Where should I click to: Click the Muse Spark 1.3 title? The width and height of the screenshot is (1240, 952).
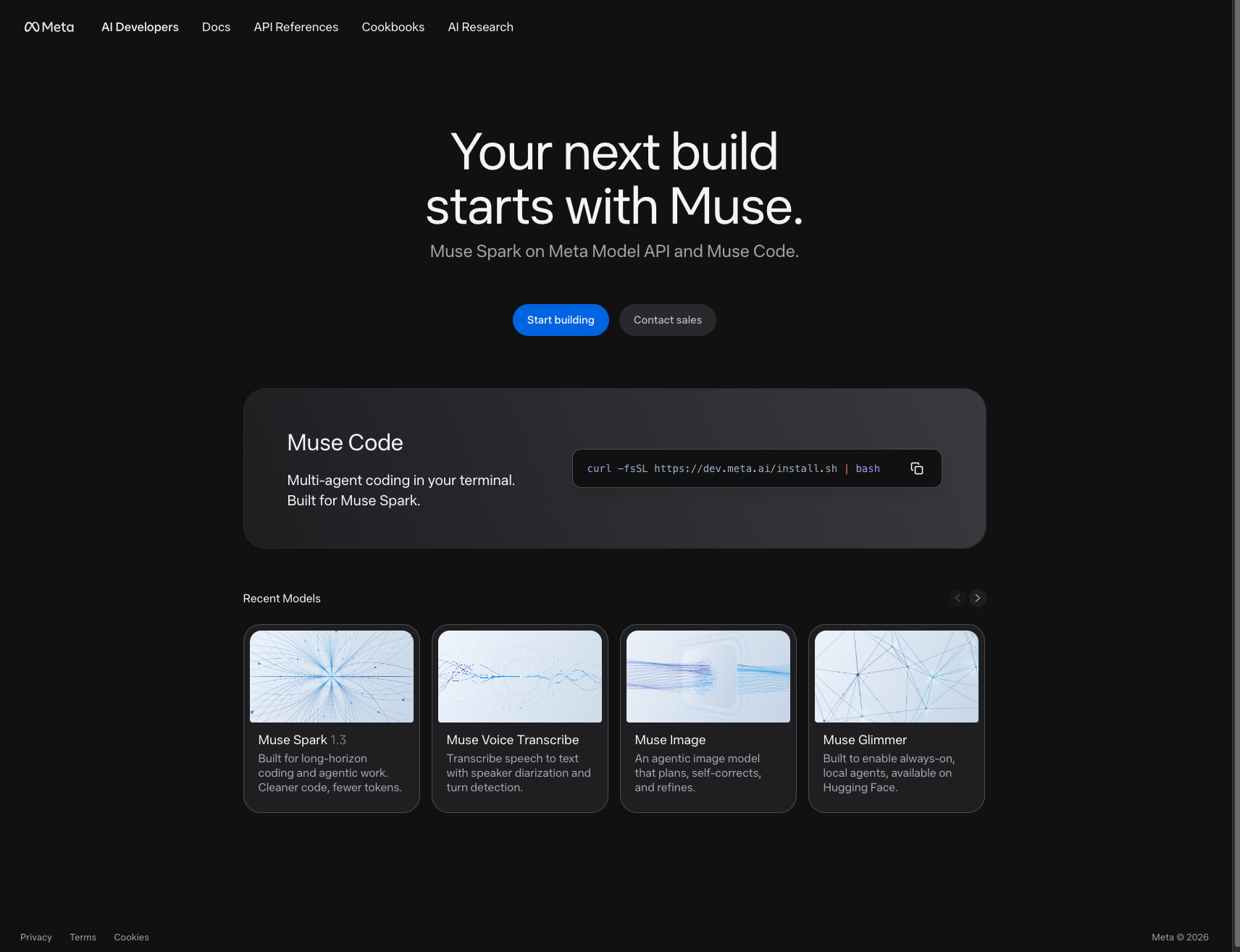[302, 740]
